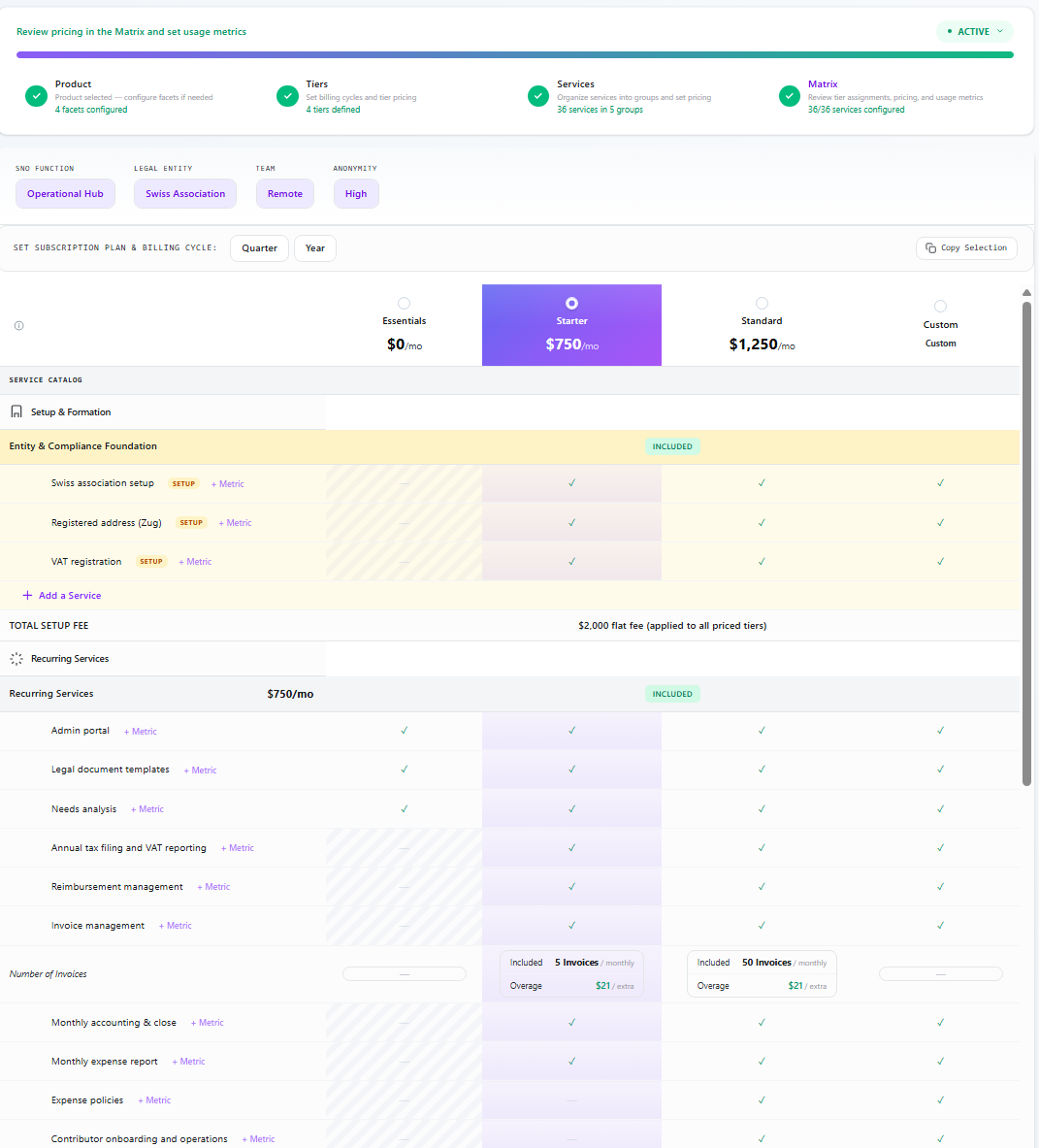
Task: Click the SETUP tag on Registered address (Zug)
Action: [x=191, y=523]
